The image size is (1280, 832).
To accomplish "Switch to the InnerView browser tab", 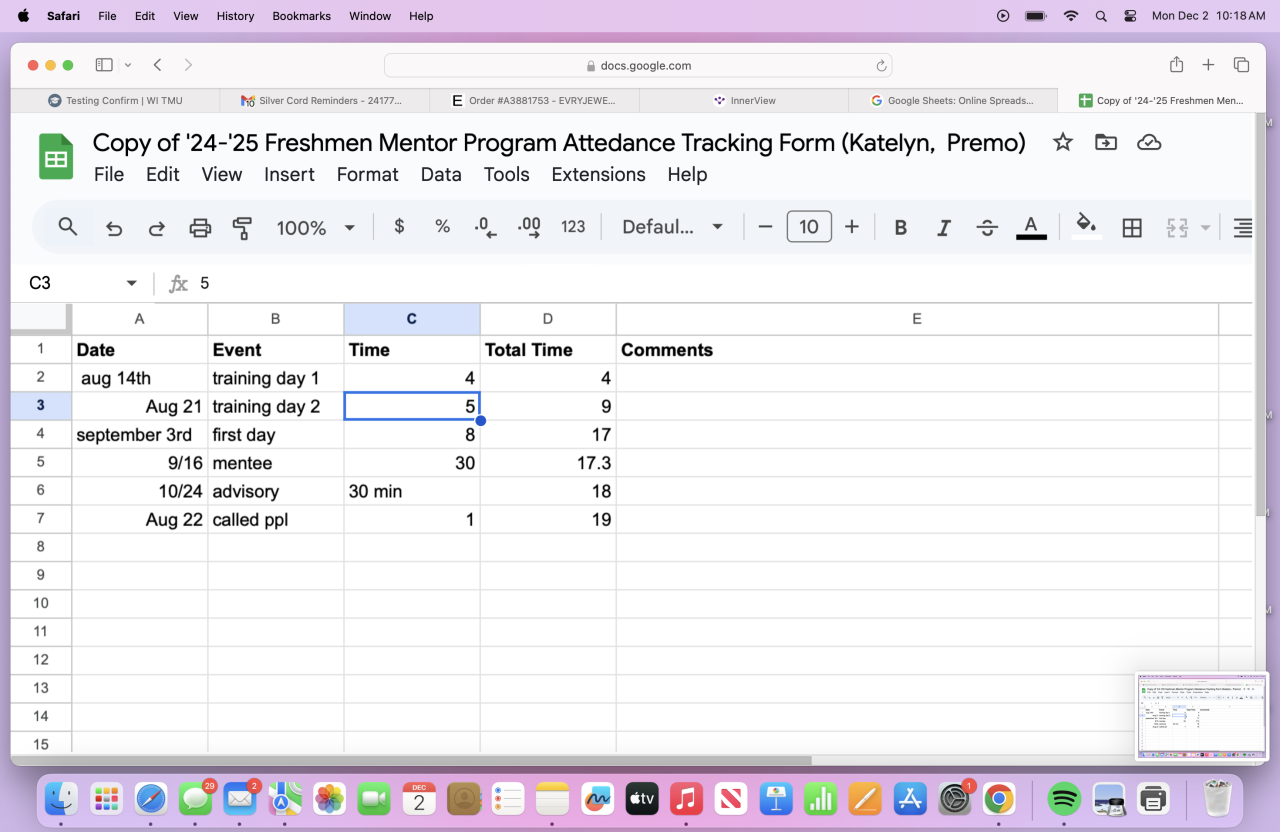I will click(x=743, y=100).
